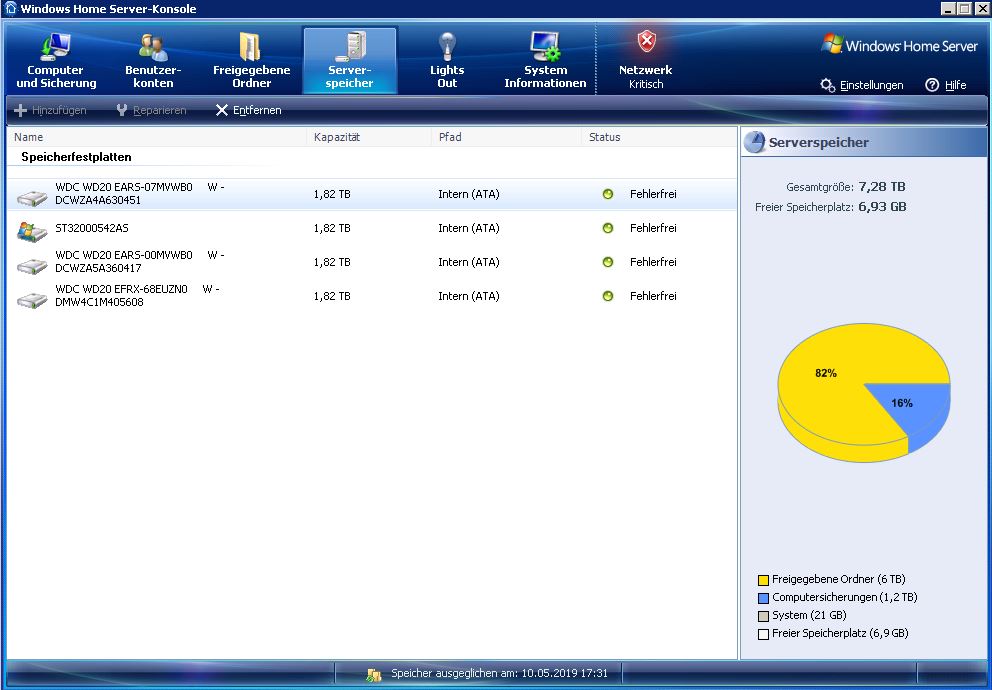
Task: Click the system drive icon for ST32000542AS
Action: [x=32, y=231]
